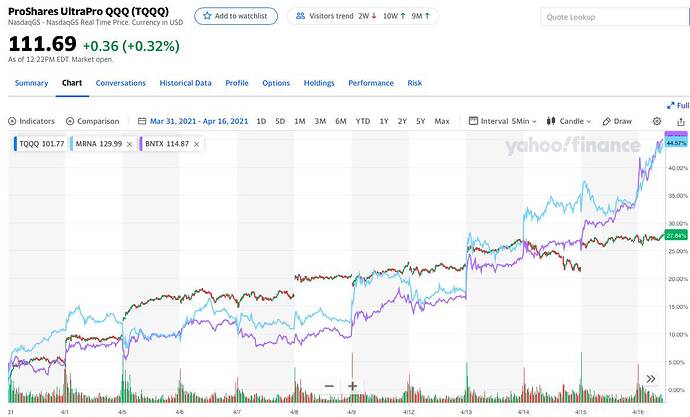Click the star icon on Add to watchlist
Viewport: 690px width, 417px height.
point(207,16)
